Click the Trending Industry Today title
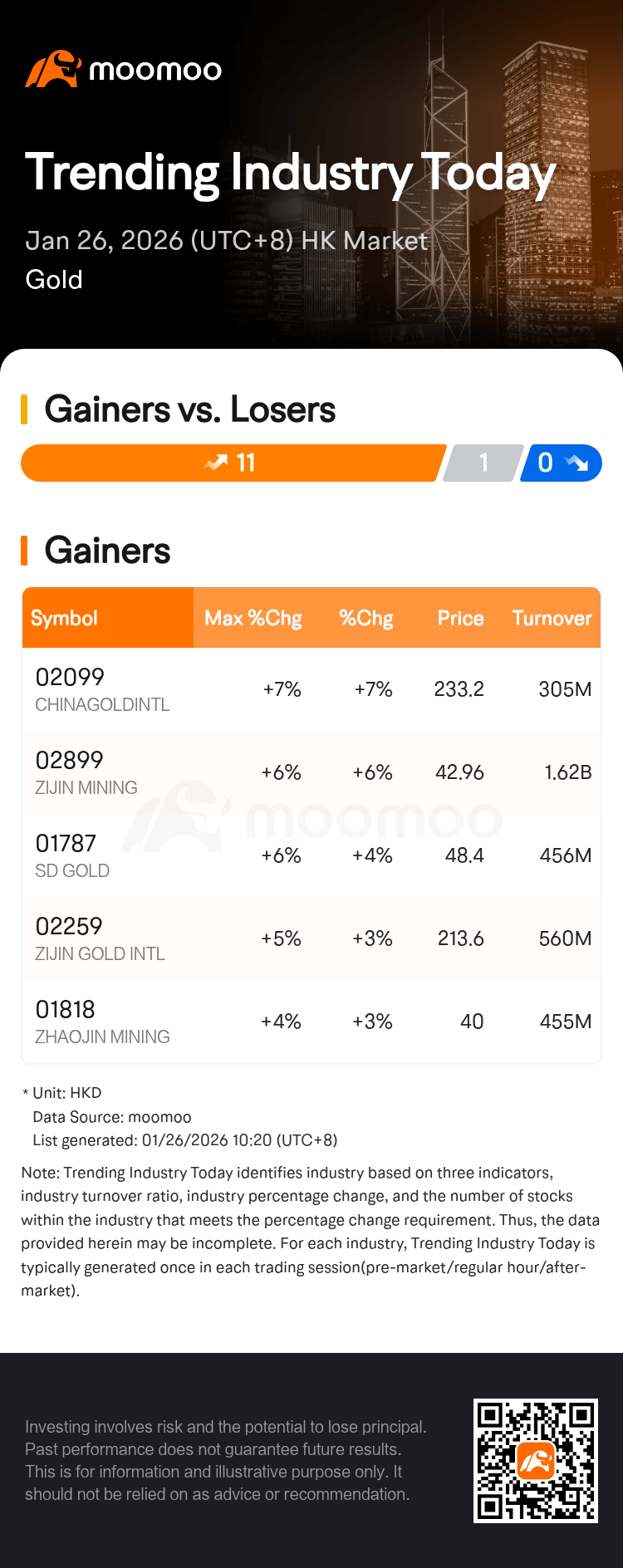Image resolution: width=623 pixels, height=1568 pixels. 291,174
